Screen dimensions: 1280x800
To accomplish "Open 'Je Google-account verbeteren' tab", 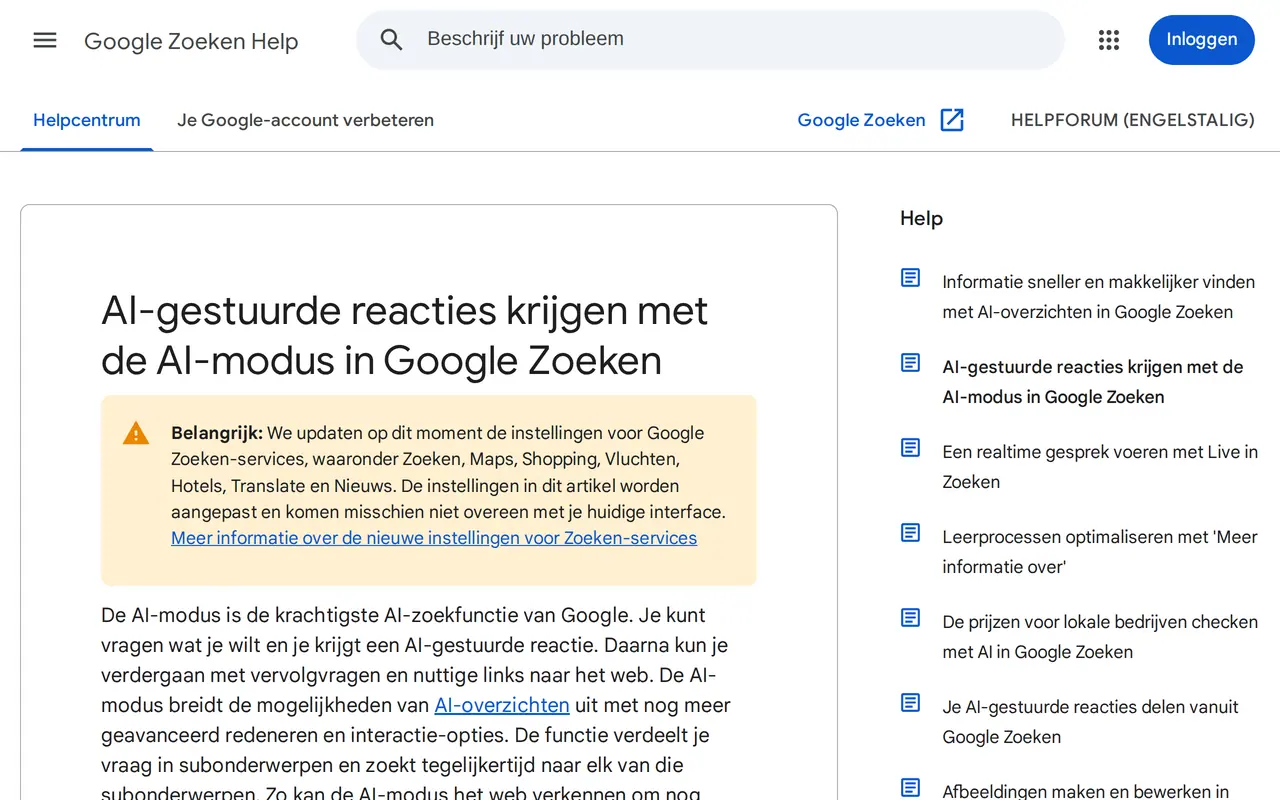I will [306, 120].
